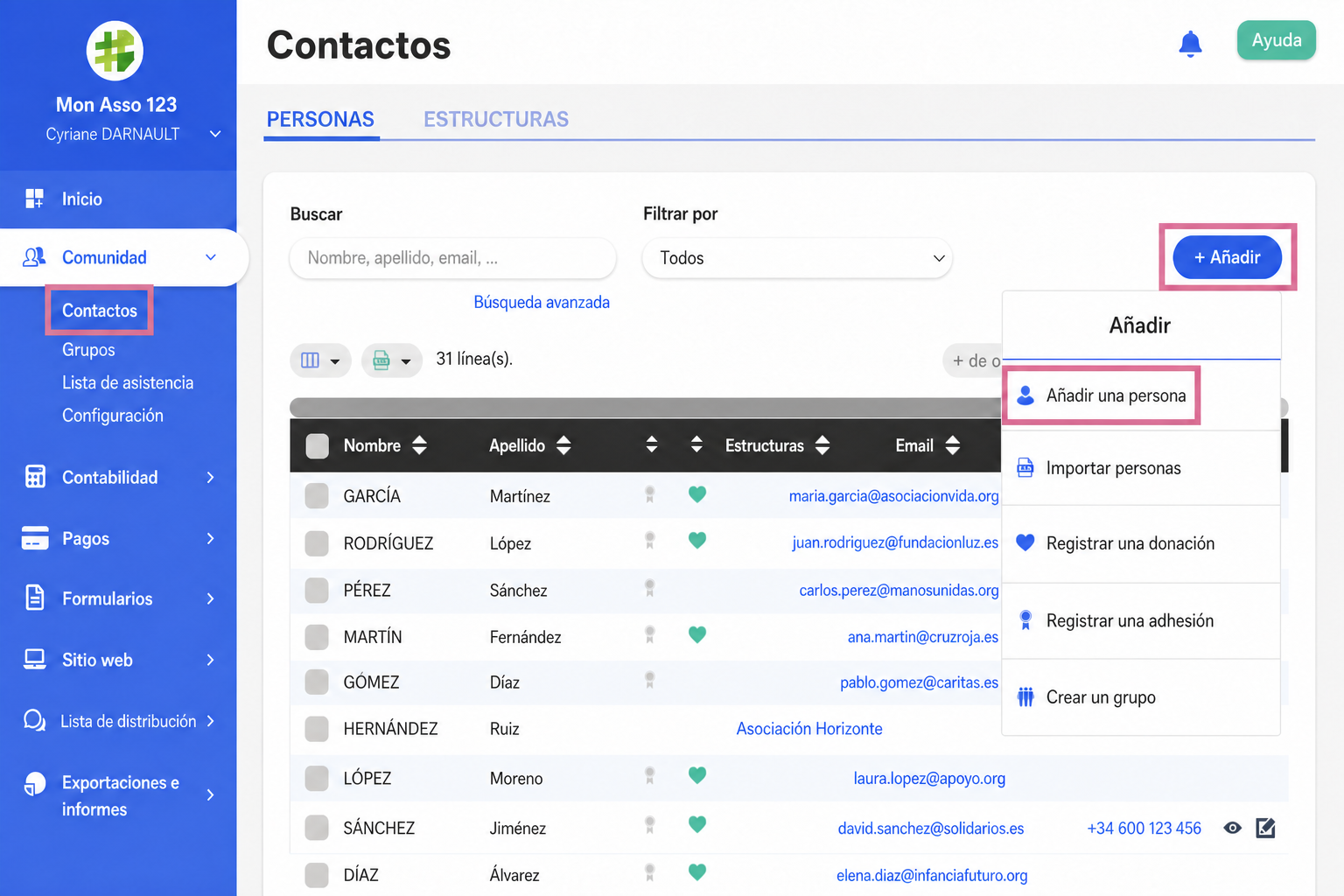Screen dimensions: 1344x896
Task: Expand the Cyriane DARNAULT account menu
Action: click(215, 134)
